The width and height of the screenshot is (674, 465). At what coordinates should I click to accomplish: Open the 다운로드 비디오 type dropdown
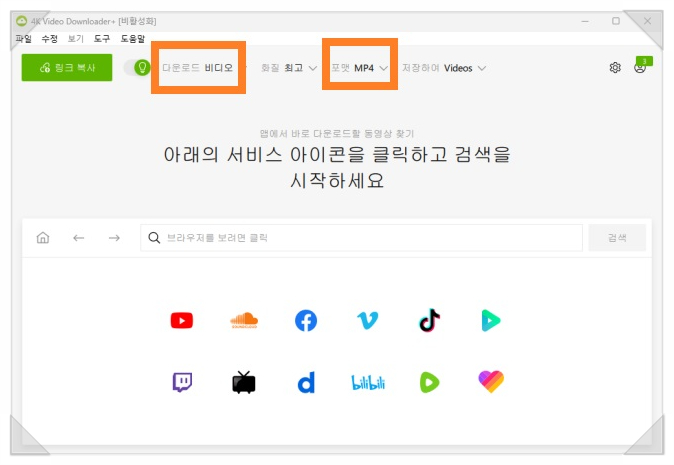[x=198, y=67]
